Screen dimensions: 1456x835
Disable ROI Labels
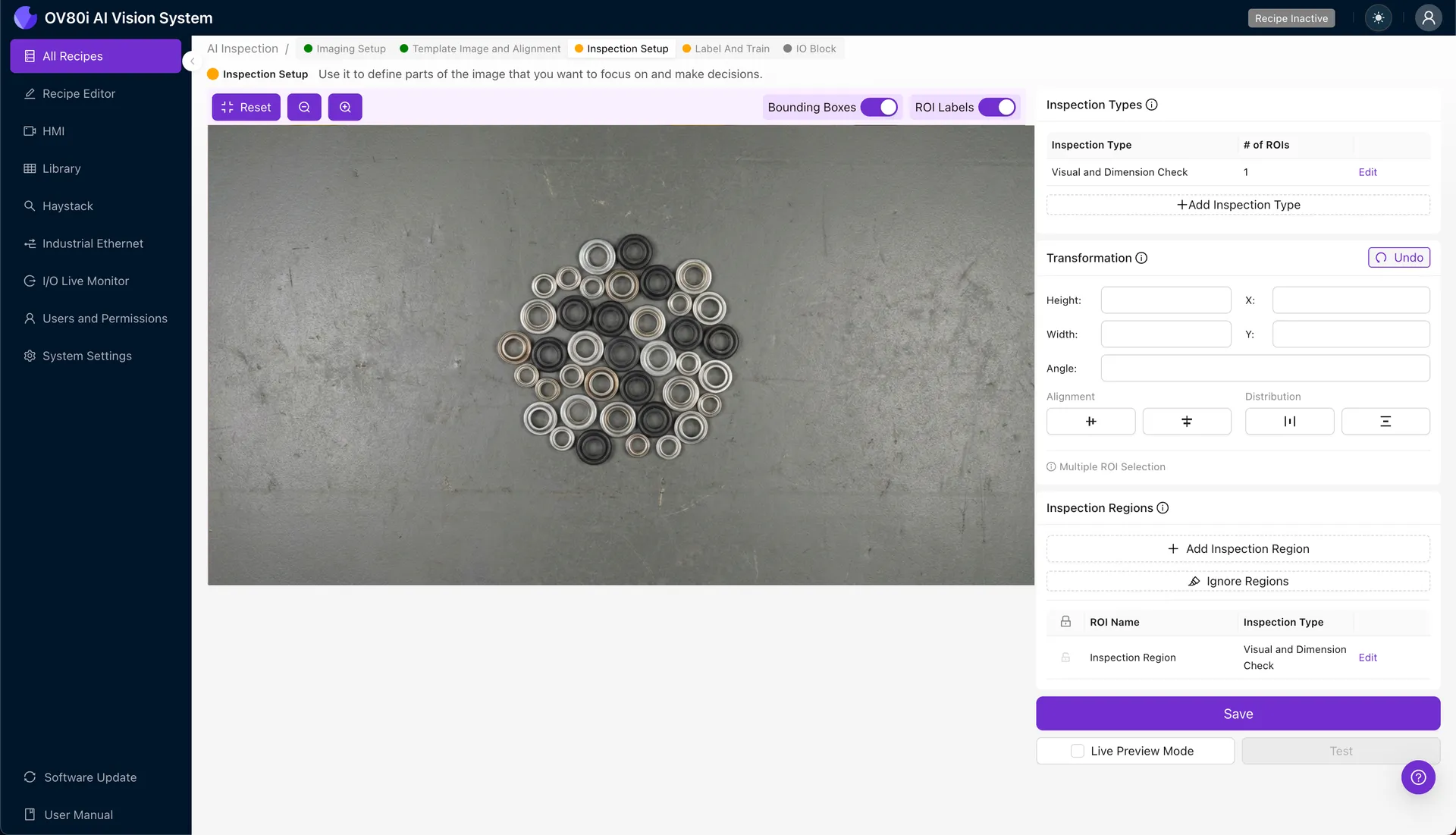pyautogui.click(x=999, y=107)
